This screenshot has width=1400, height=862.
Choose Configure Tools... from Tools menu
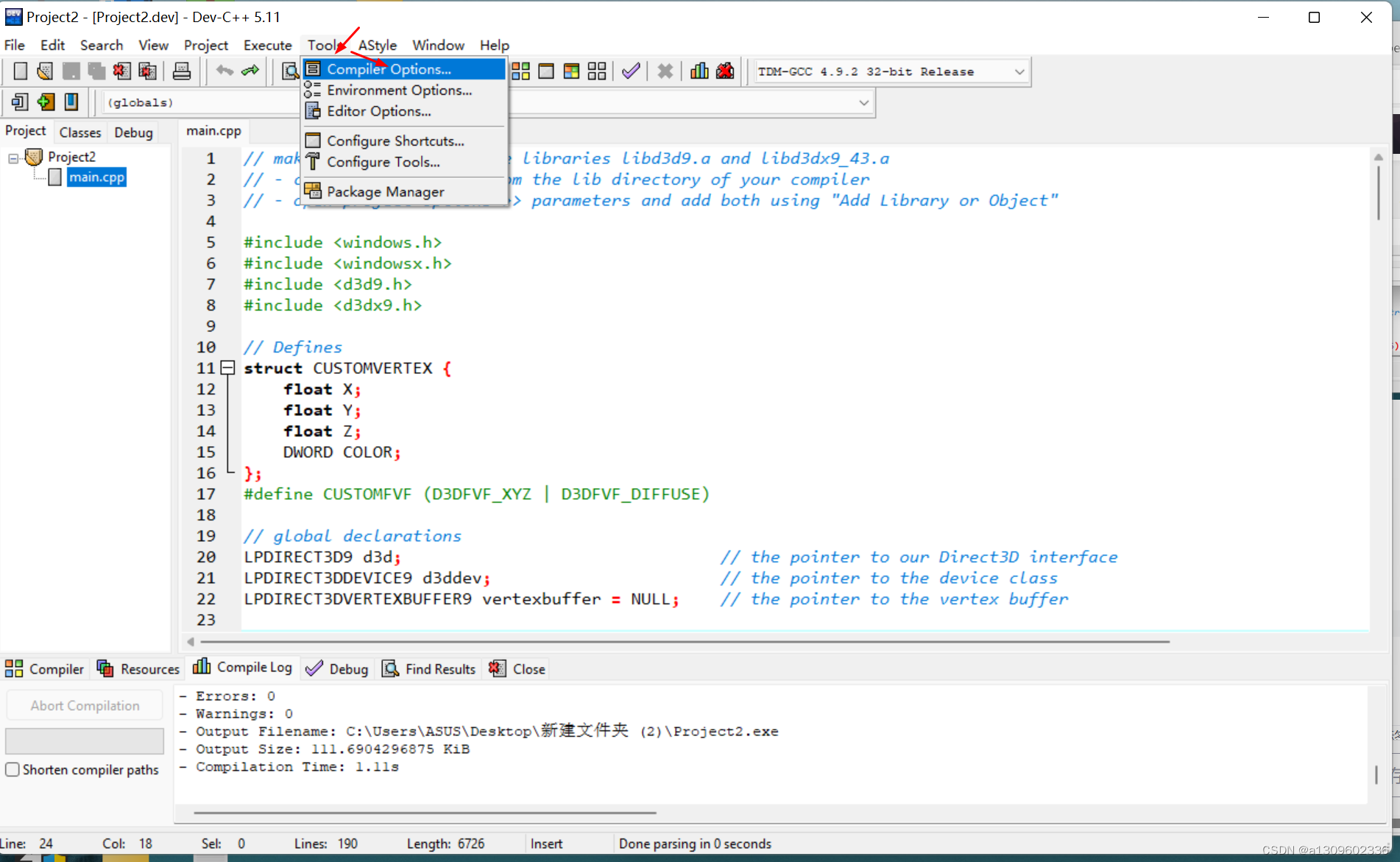[x=404, y=161]
